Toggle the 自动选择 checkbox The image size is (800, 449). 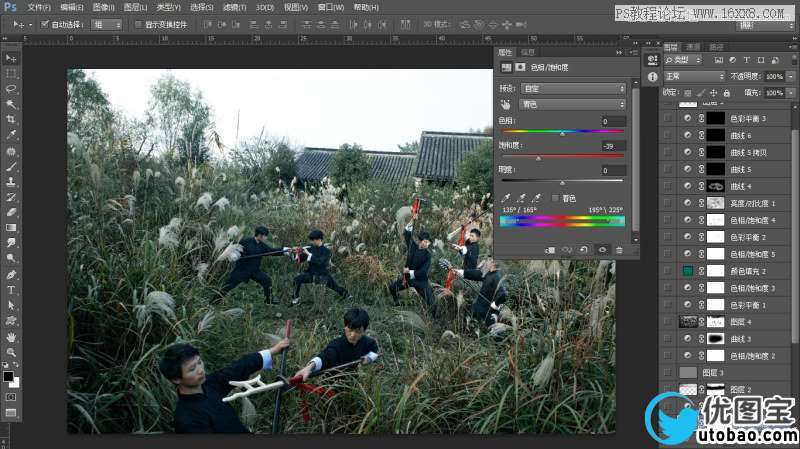pyautogui.click(x=44, y=24)
